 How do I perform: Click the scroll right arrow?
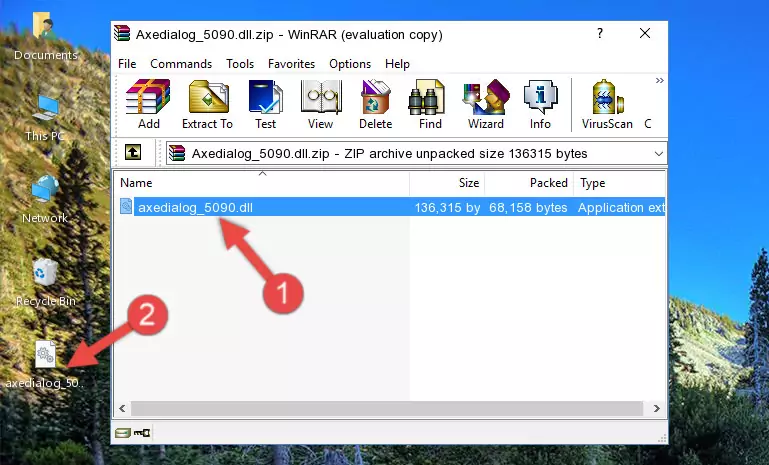click(657, 408)
